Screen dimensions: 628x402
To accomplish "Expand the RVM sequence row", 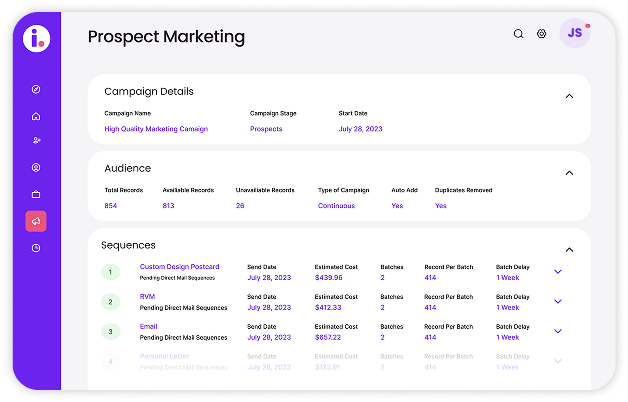I will [x=558, y=302].
